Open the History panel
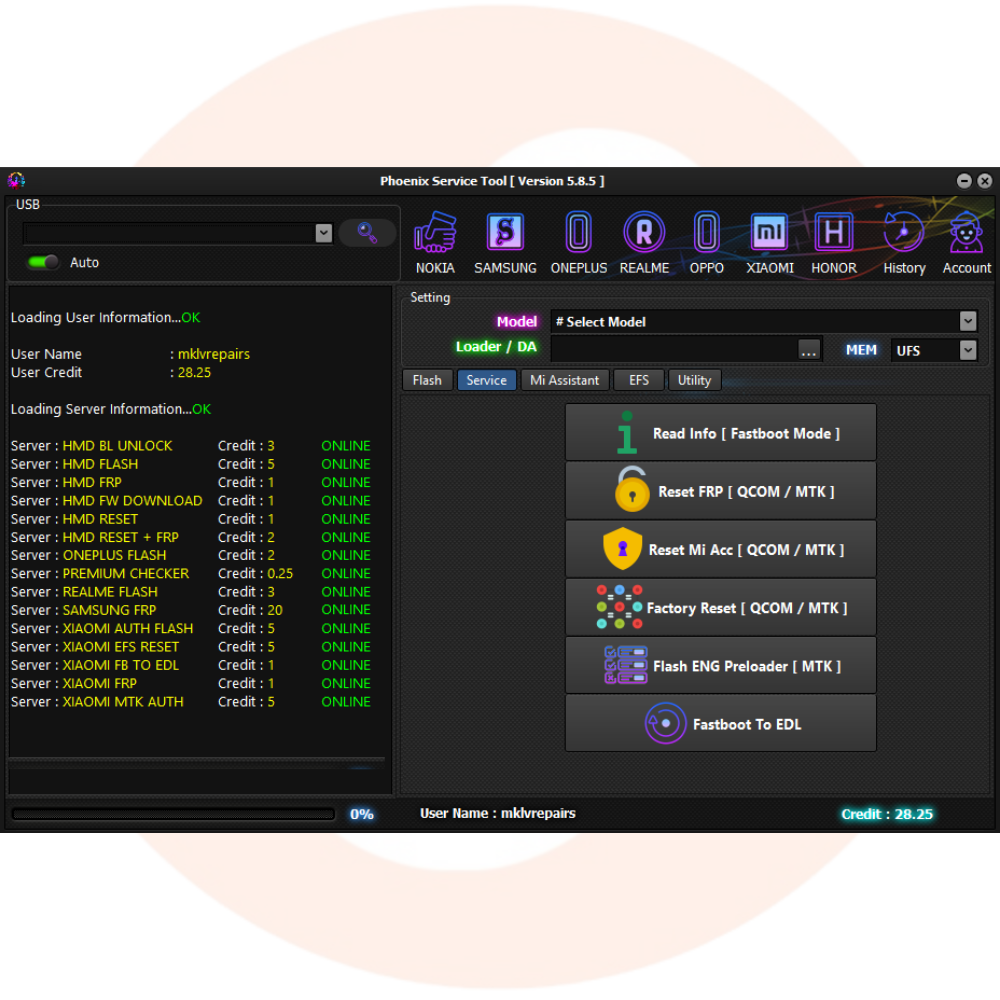1000x1000 pixels. [904, 243]
